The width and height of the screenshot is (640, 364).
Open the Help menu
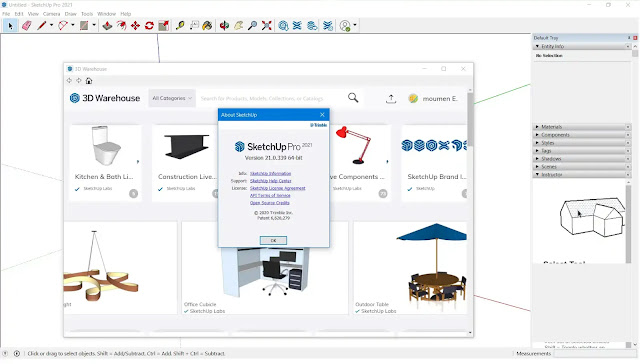[x=126, y=14]
